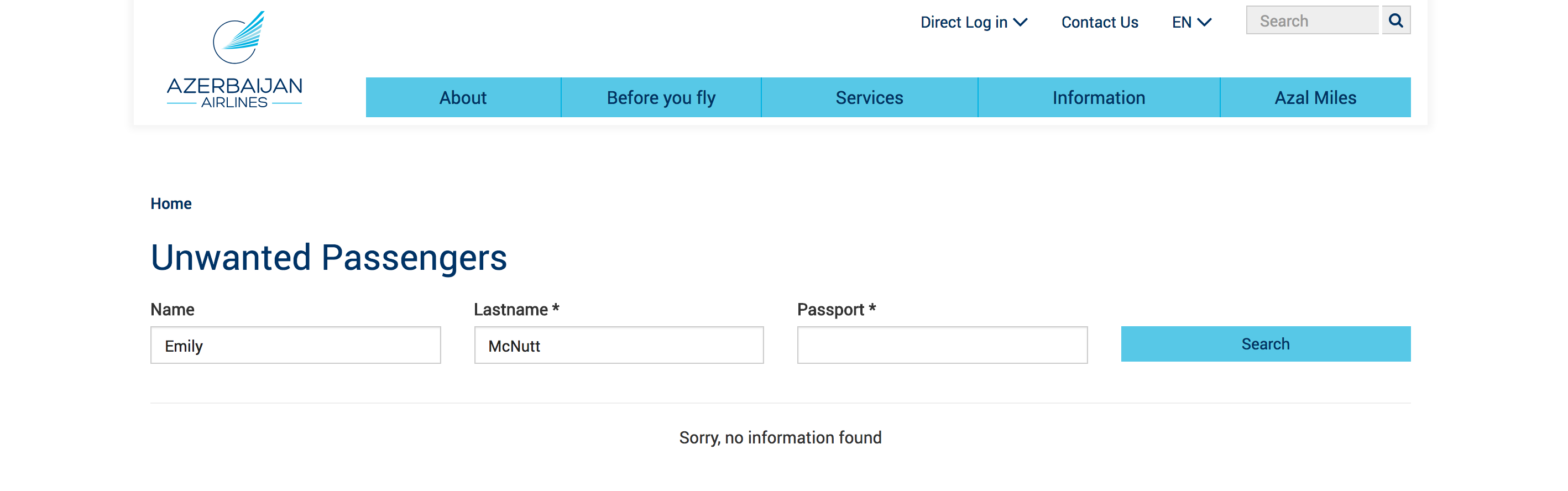Viewport: 1568px width, 491px height.
Task: Follow the Home breadcrumb link
Action: pos(171,204)
